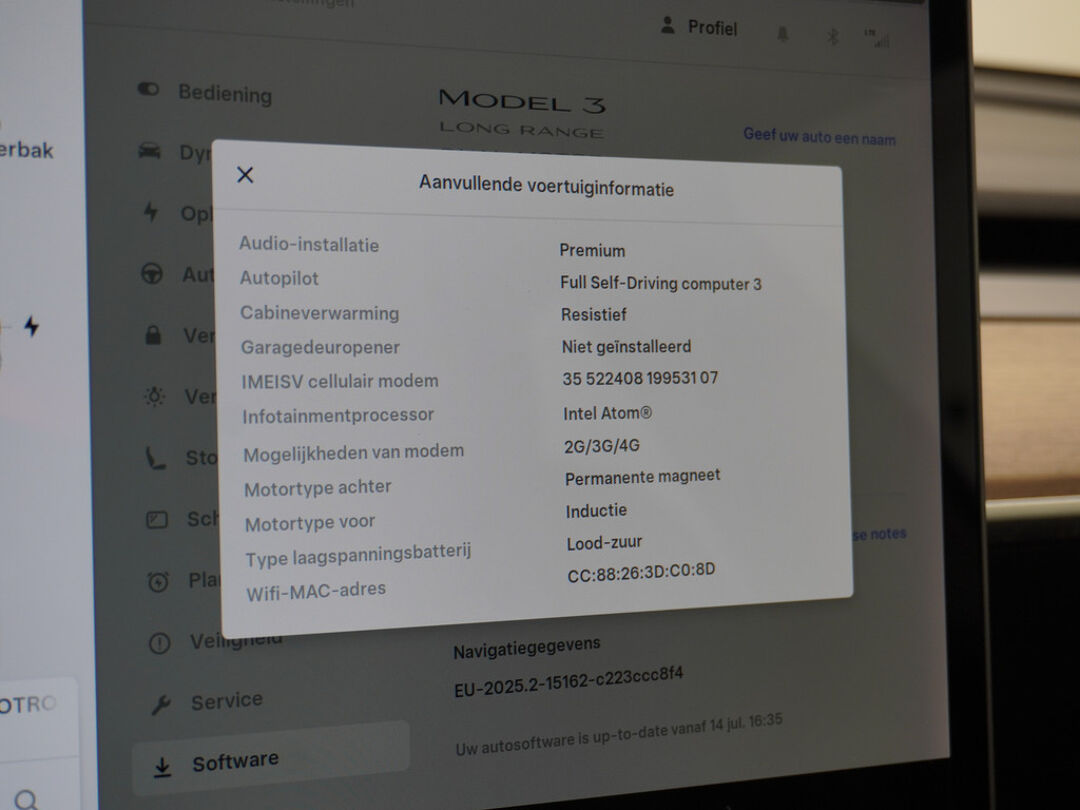
Task: Tap the notification bell icon
Action: click(x=783, y=34)
